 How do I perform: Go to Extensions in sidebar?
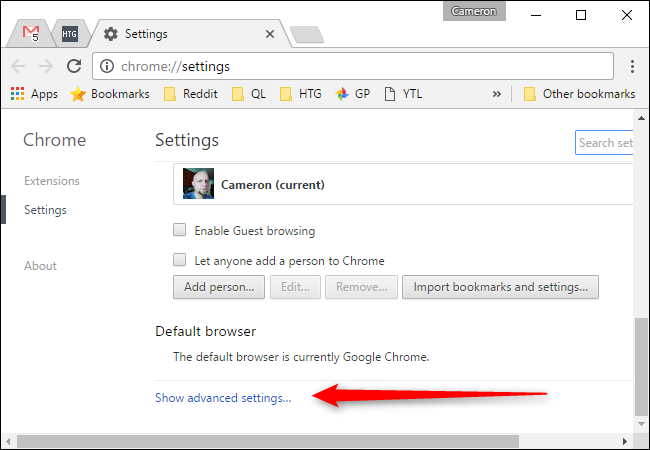click(52, 181)
